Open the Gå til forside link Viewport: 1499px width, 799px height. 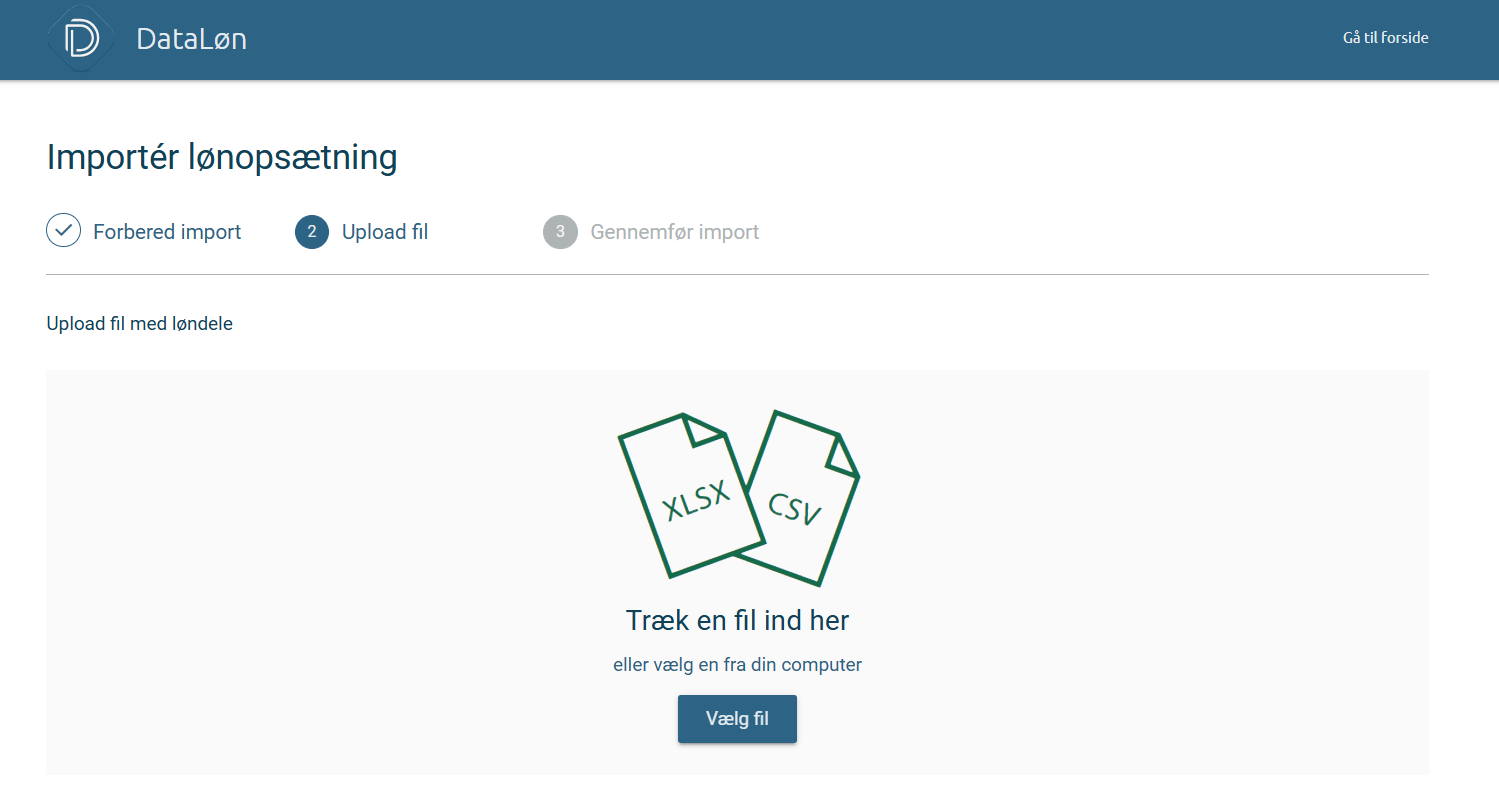tap(1385, 38)
